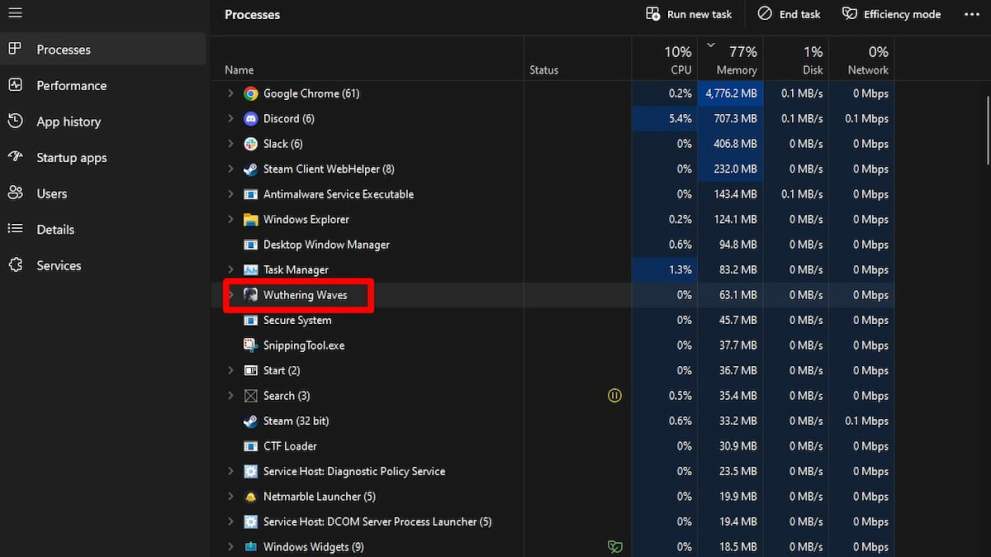This screenshot has height=557, width=991.
Task: Switch to the App history page
Action: [103, 121]
